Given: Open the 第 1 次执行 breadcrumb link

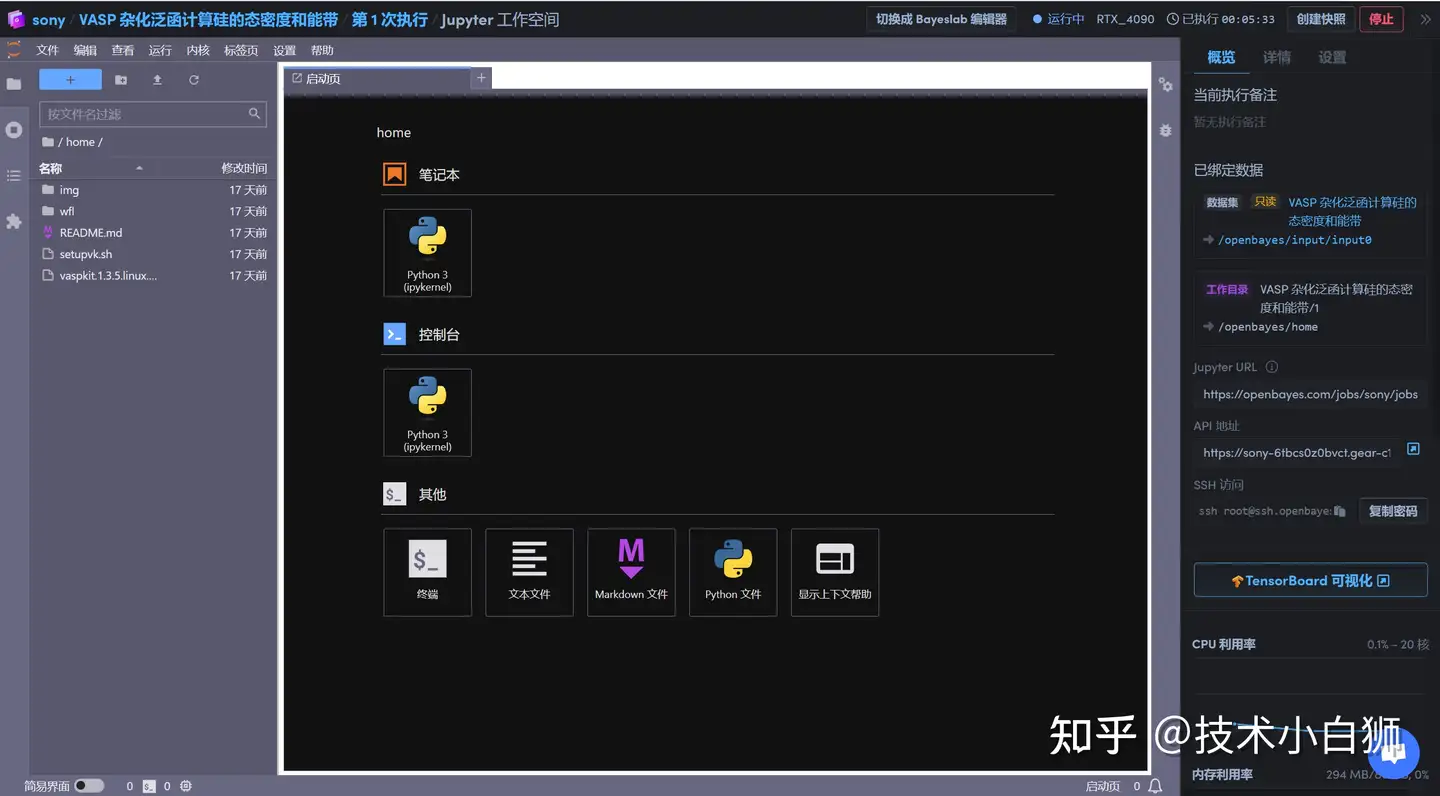Looking at the screenshot, I should 389,20.
